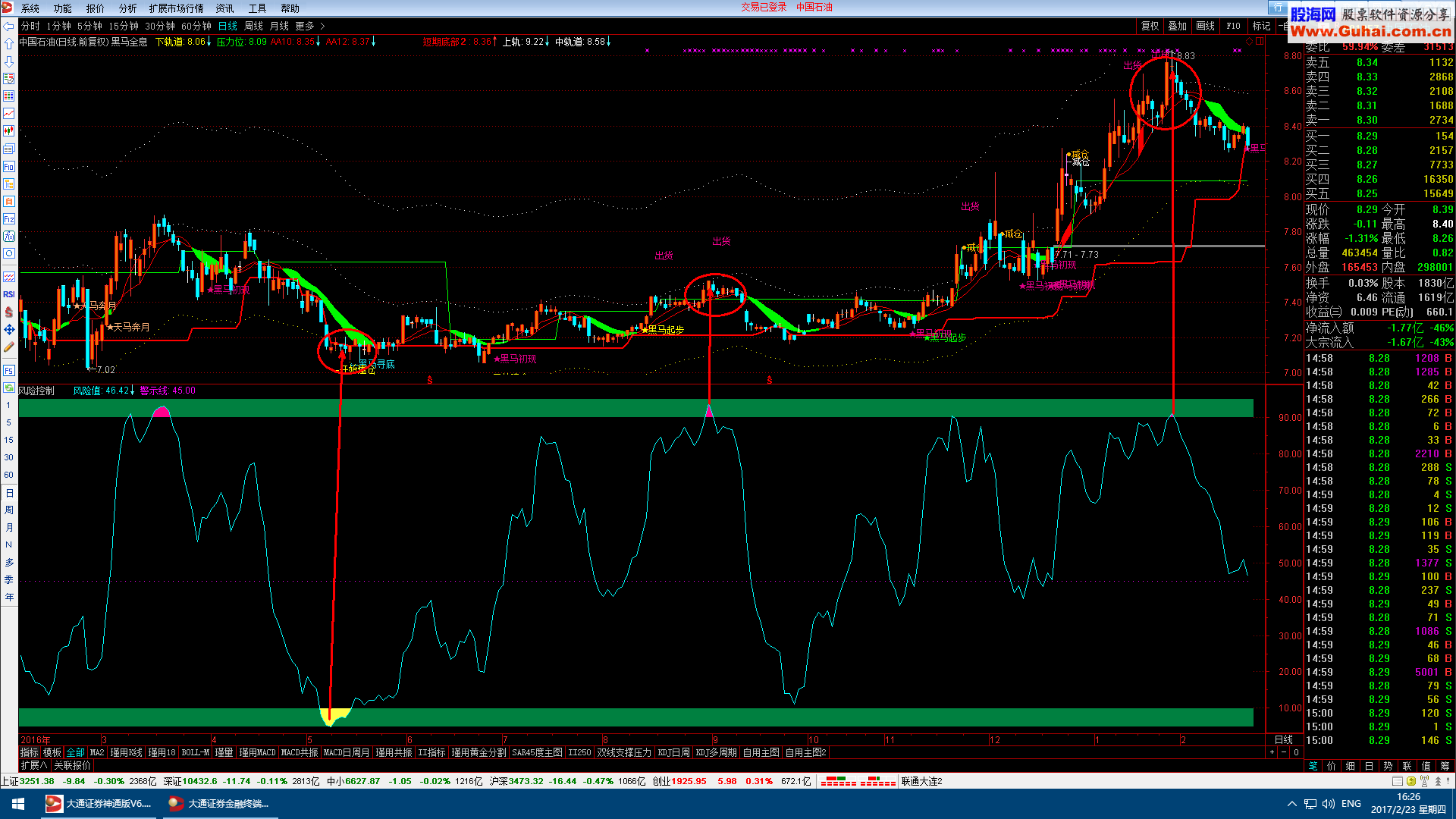This screenshot has height=819, width=1456.
Task: Click the antenna signal icon in status bar
Action: pyautogui.click(x=1424, y=781)
